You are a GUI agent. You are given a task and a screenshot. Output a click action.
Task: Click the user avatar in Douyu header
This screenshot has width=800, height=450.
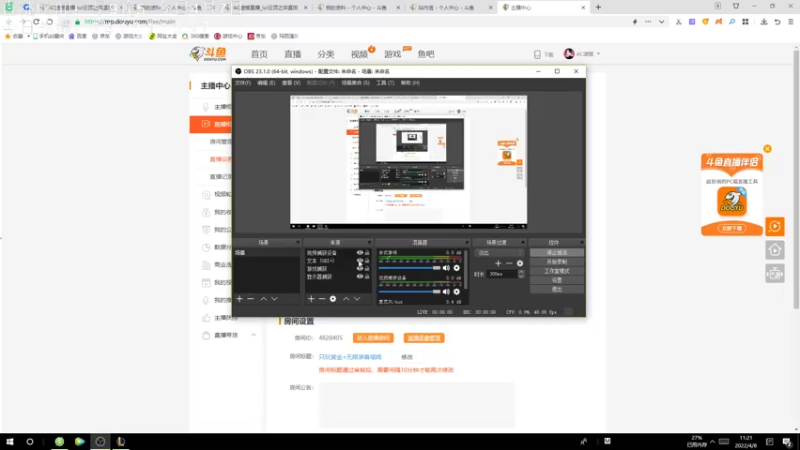569,54
